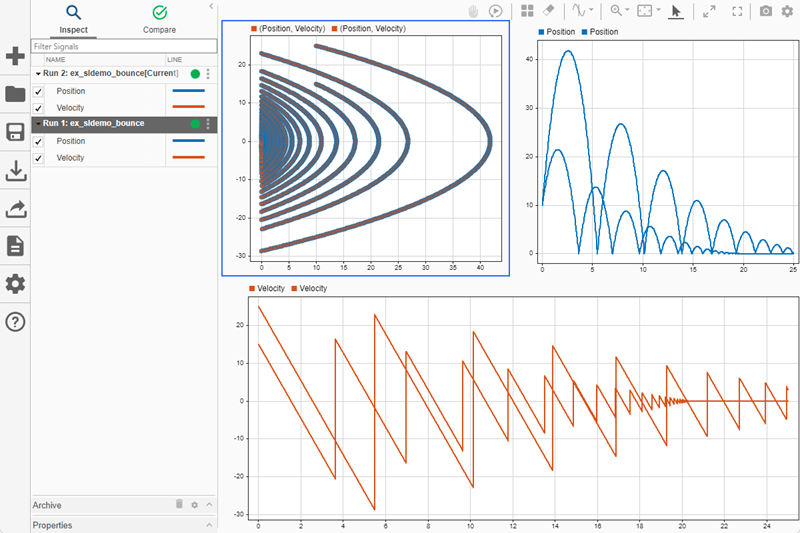This screenshot has width=800, height=533.
Task: Collapse the Run 2 ex_sldemo_bounce tree
Action: click(x=37, y=74)
